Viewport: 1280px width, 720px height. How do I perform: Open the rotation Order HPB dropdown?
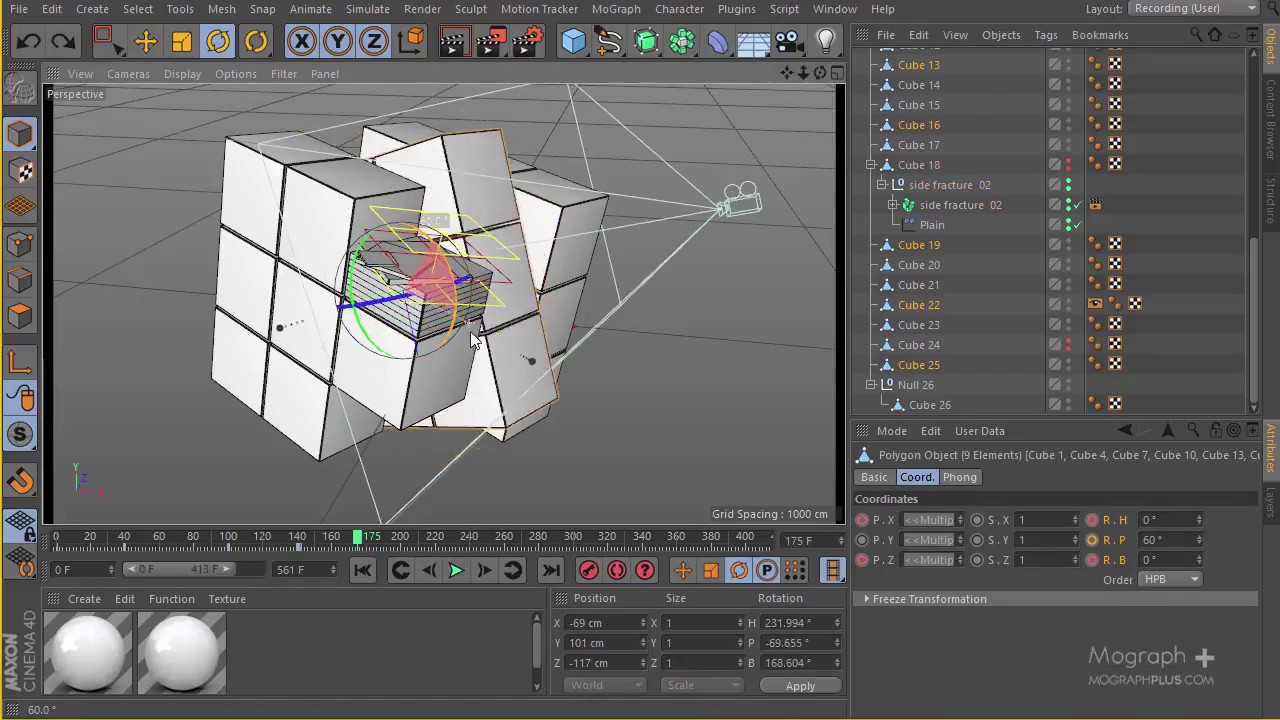(1170, 580)
